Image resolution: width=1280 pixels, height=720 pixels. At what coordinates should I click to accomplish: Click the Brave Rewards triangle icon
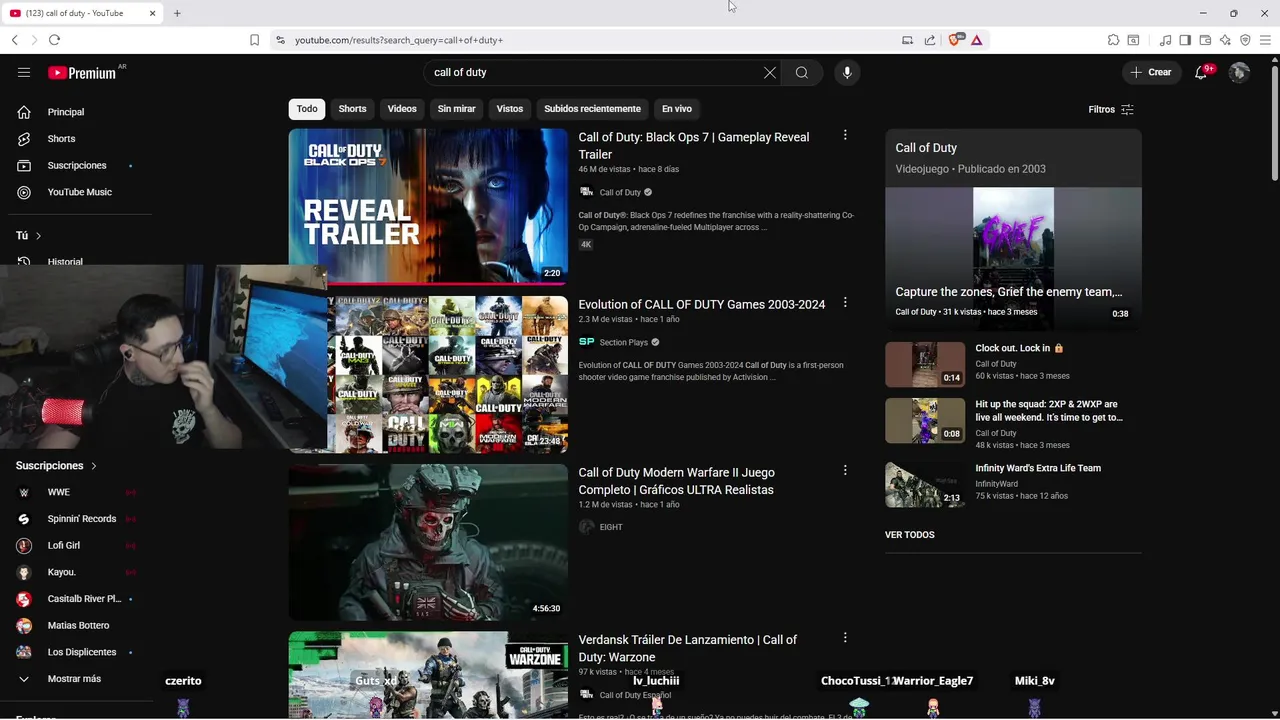977,40
